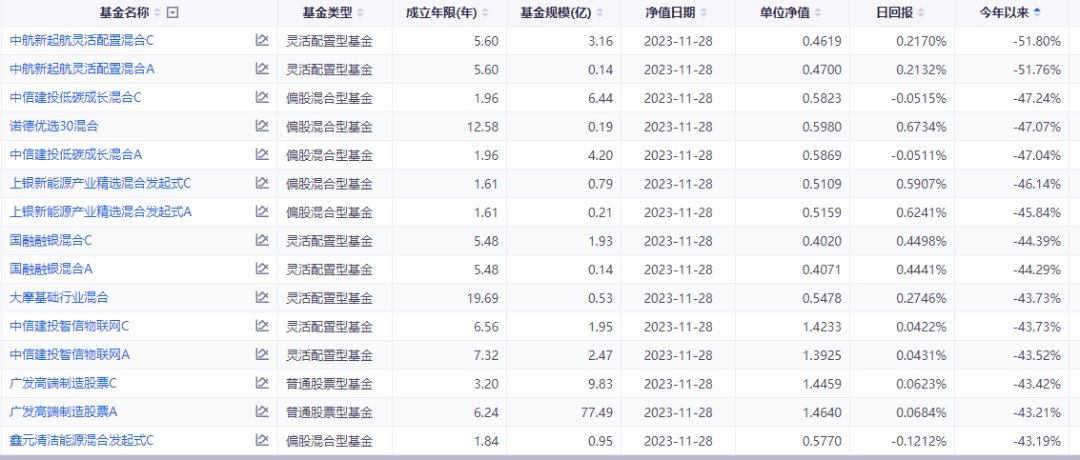Sort by 基金规模(亿) column

click(x=599, y=13)
